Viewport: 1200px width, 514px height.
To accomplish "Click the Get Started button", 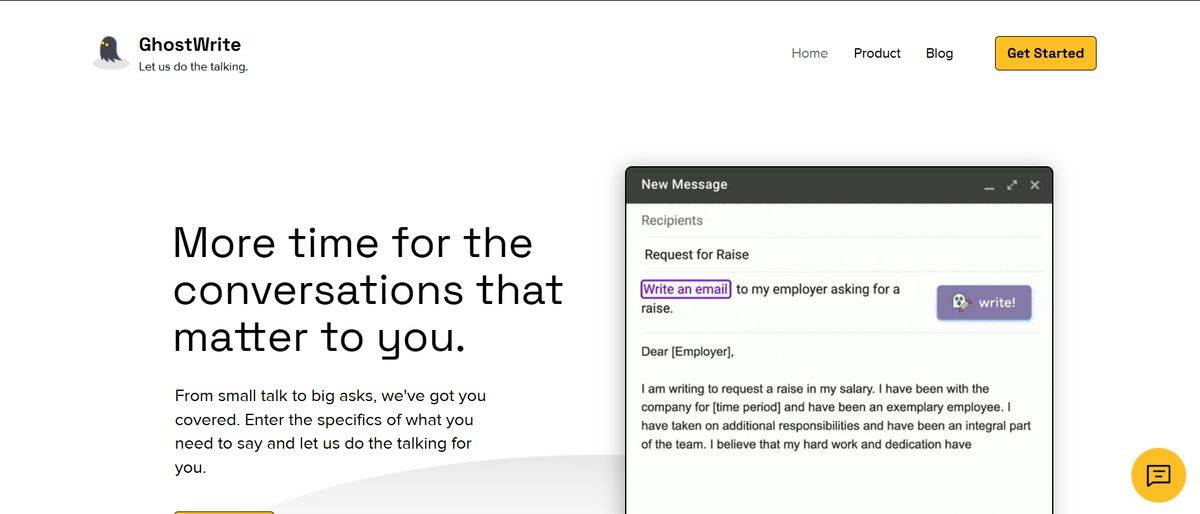I will tap(1045, 53).
